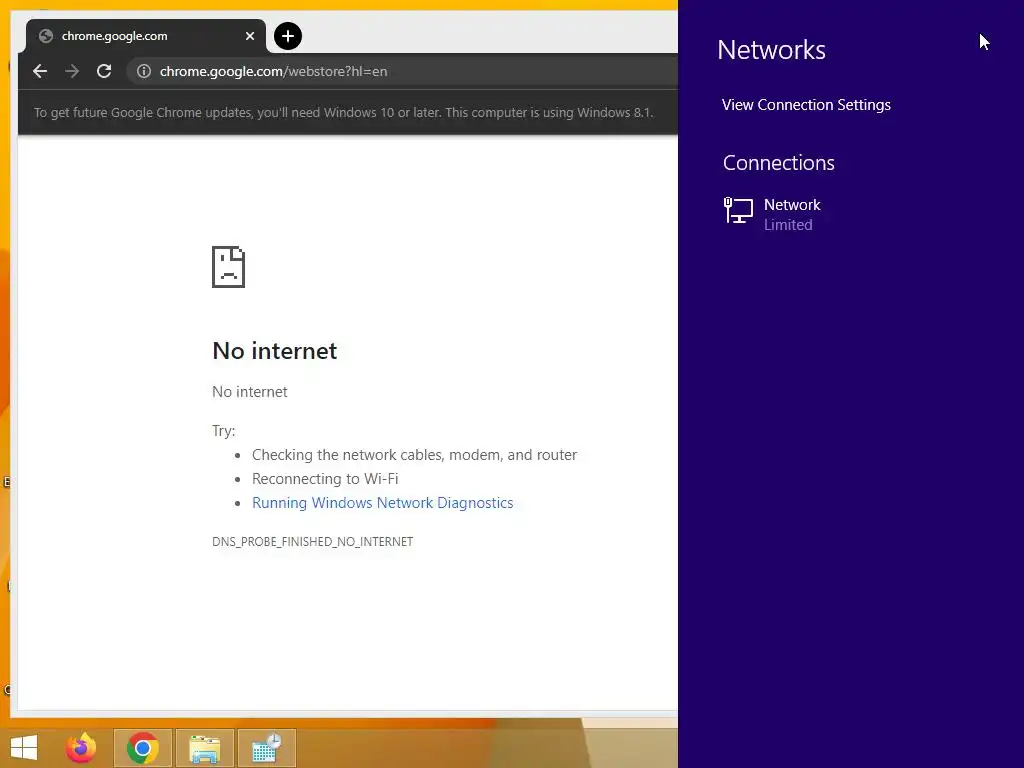The width and height of the screenshot is (1024, 768).
Task: Open the Windows Start button
Action: [24, 748]
